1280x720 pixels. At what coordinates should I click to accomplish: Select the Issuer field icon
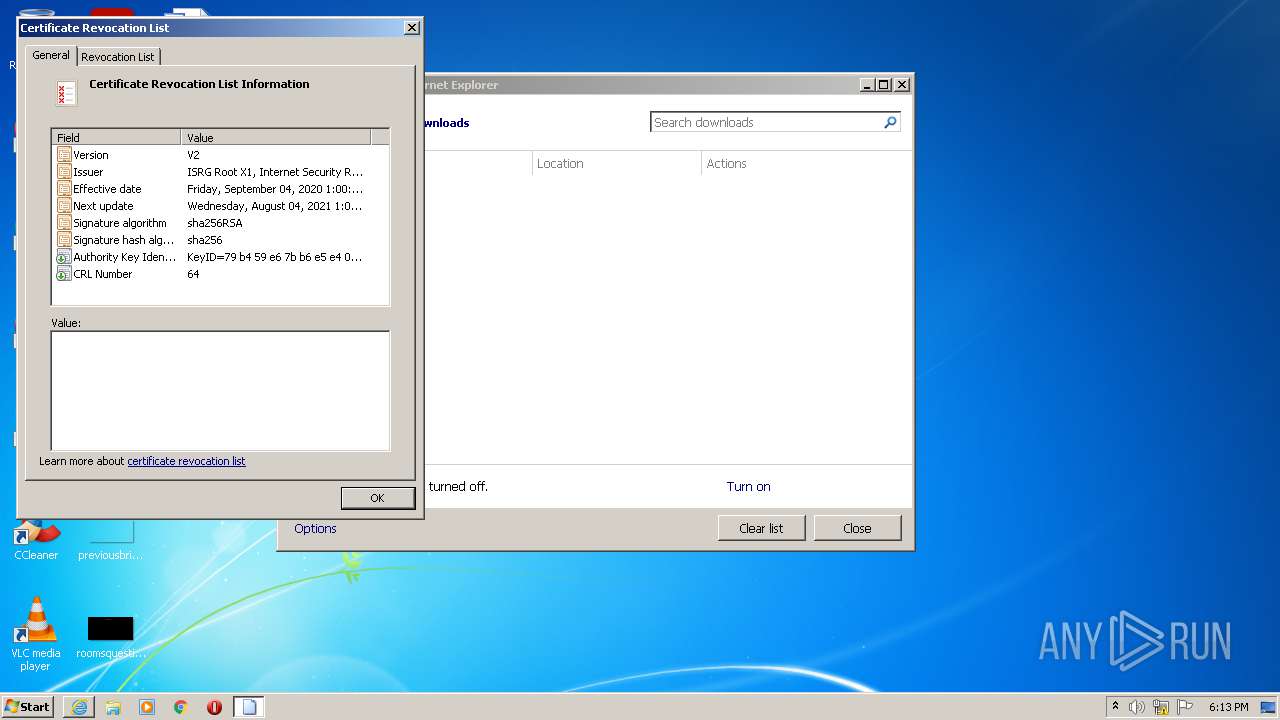pos(64,172)
